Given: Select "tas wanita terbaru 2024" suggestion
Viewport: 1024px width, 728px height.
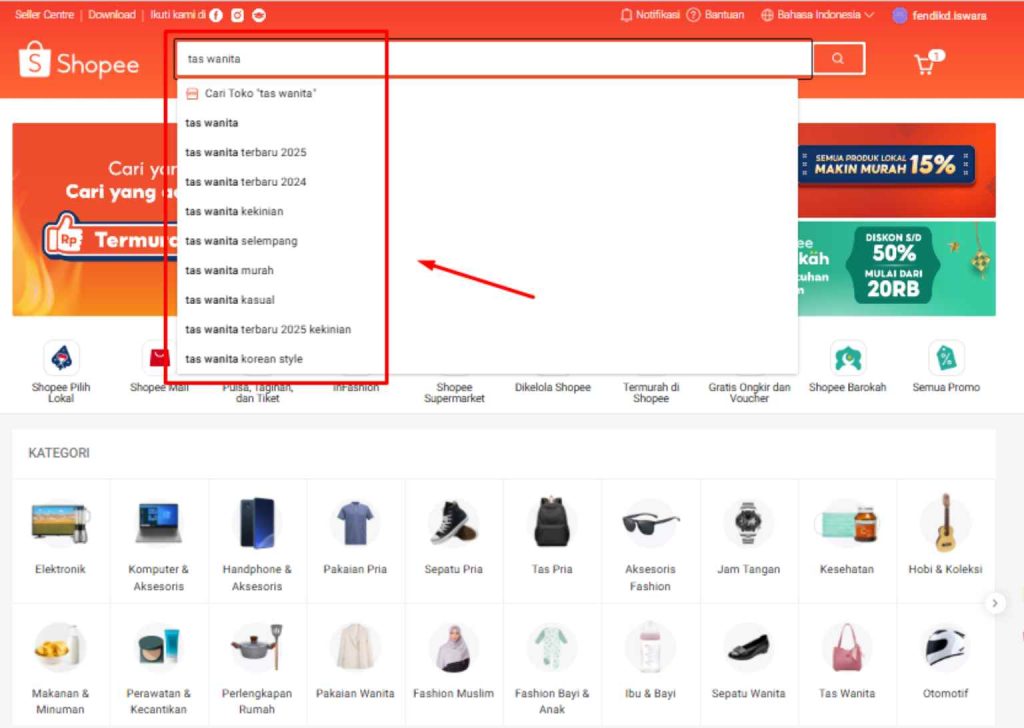Looking at the screenshot, I should tap(487, 182).
